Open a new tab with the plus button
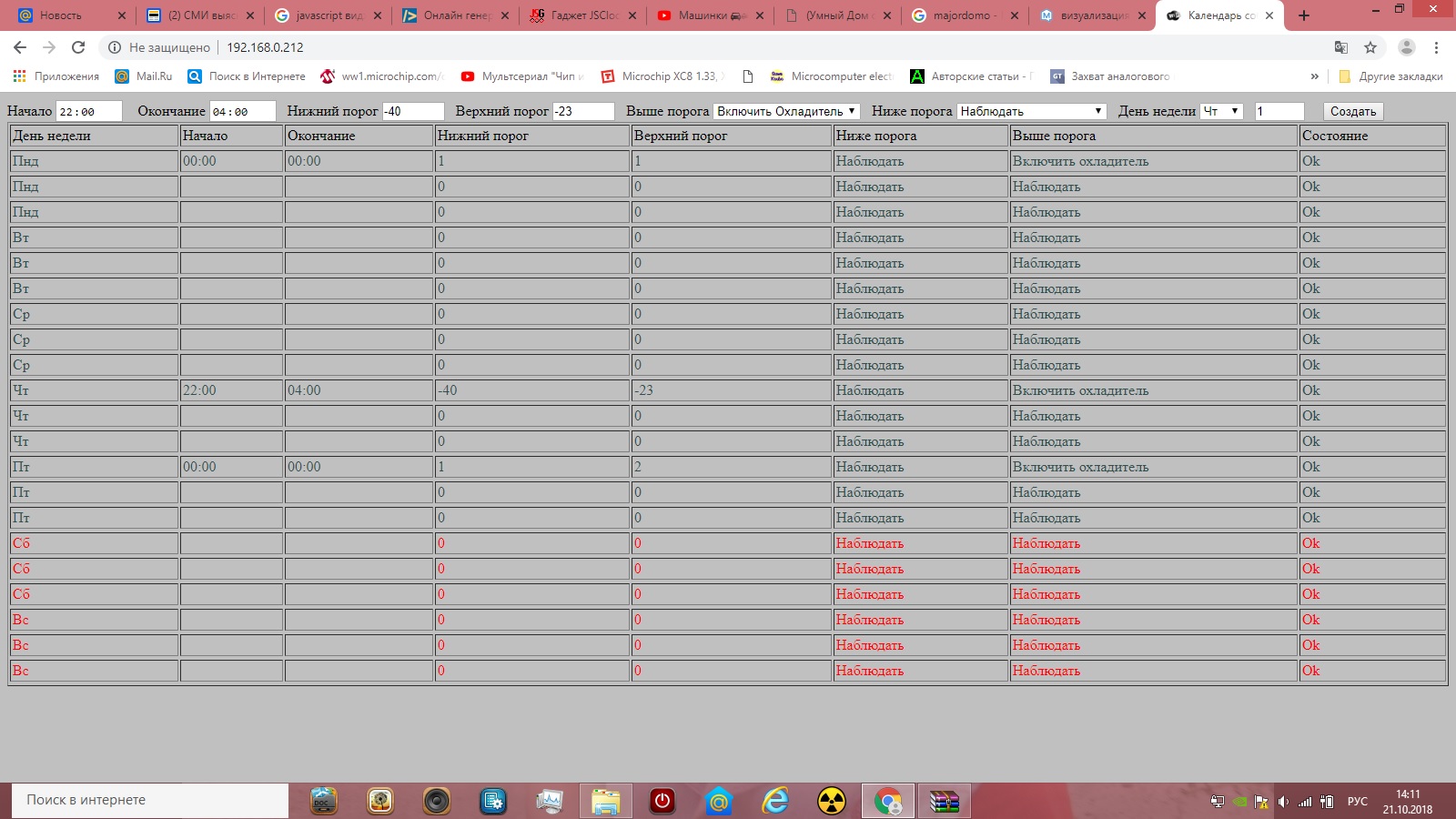1456x819 pixels. click(1304, 15)
